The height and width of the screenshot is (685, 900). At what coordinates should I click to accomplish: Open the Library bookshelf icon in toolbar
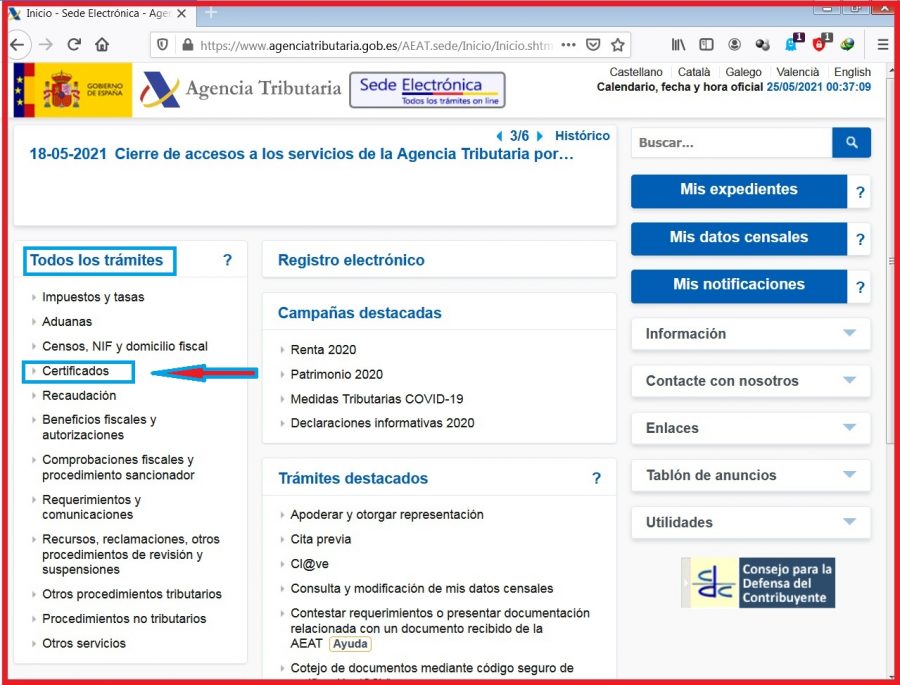(x=679, y=45)
